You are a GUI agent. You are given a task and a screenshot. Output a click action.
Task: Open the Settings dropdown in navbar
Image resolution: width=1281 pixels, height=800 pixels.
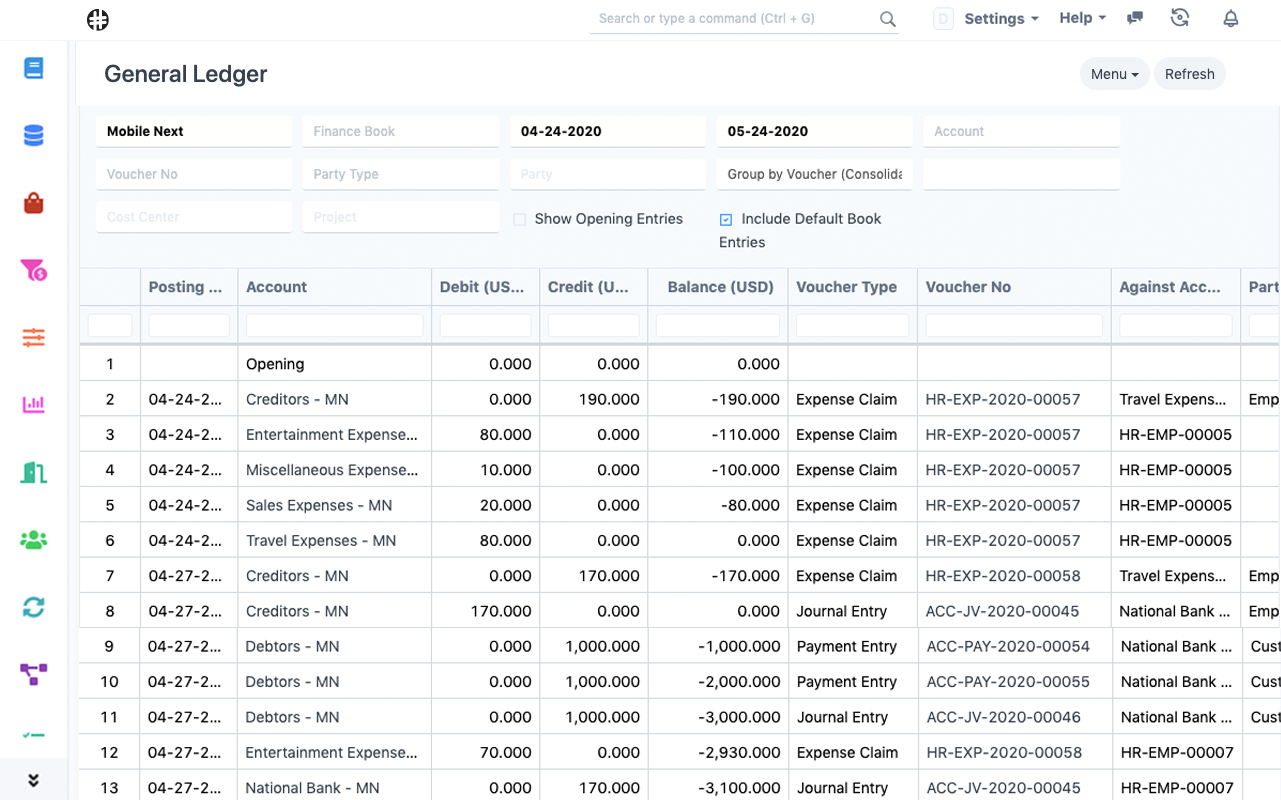coord(1001,18)
